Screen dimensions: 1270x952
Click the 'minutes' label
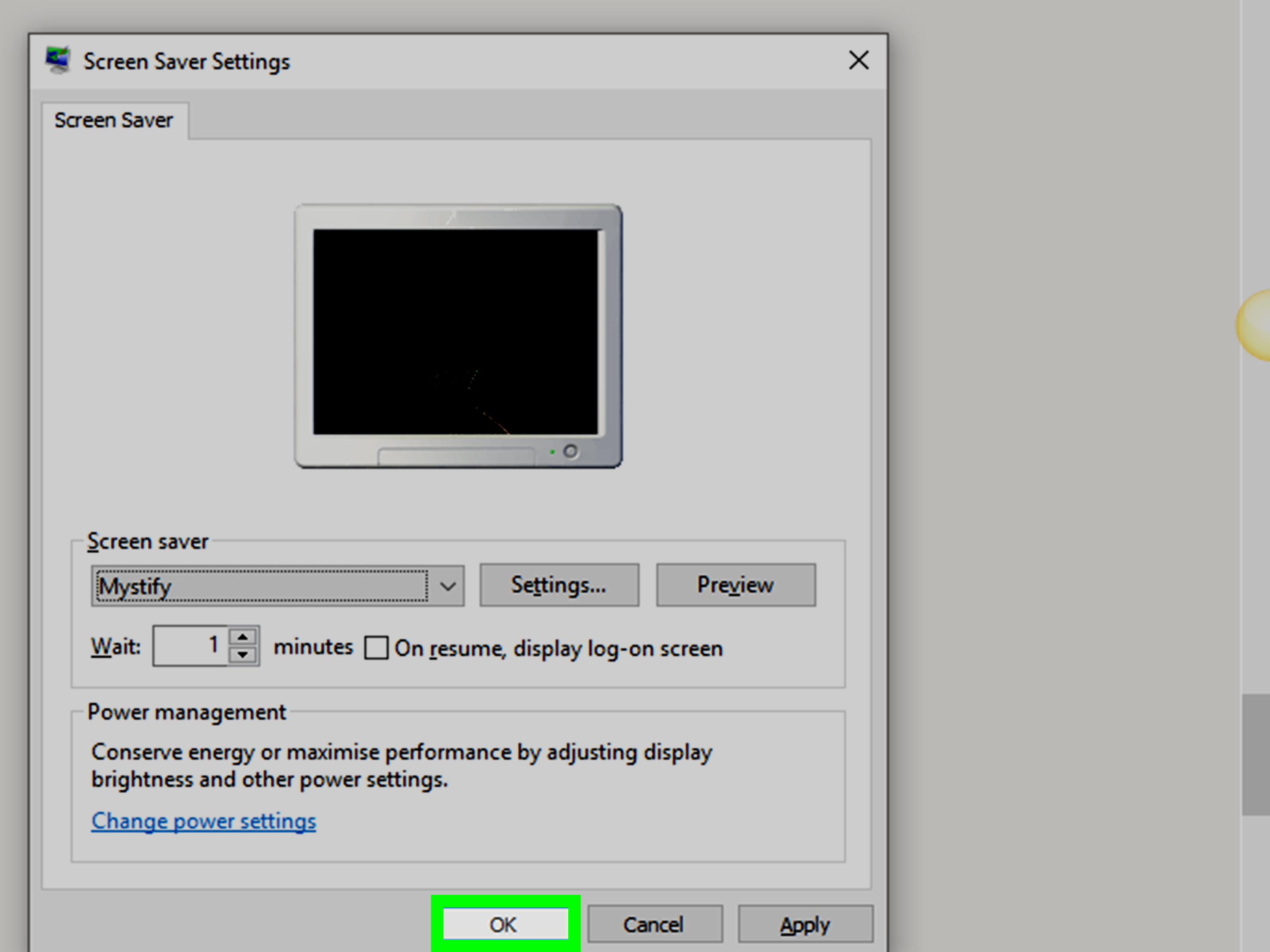(x=314, y=647)
